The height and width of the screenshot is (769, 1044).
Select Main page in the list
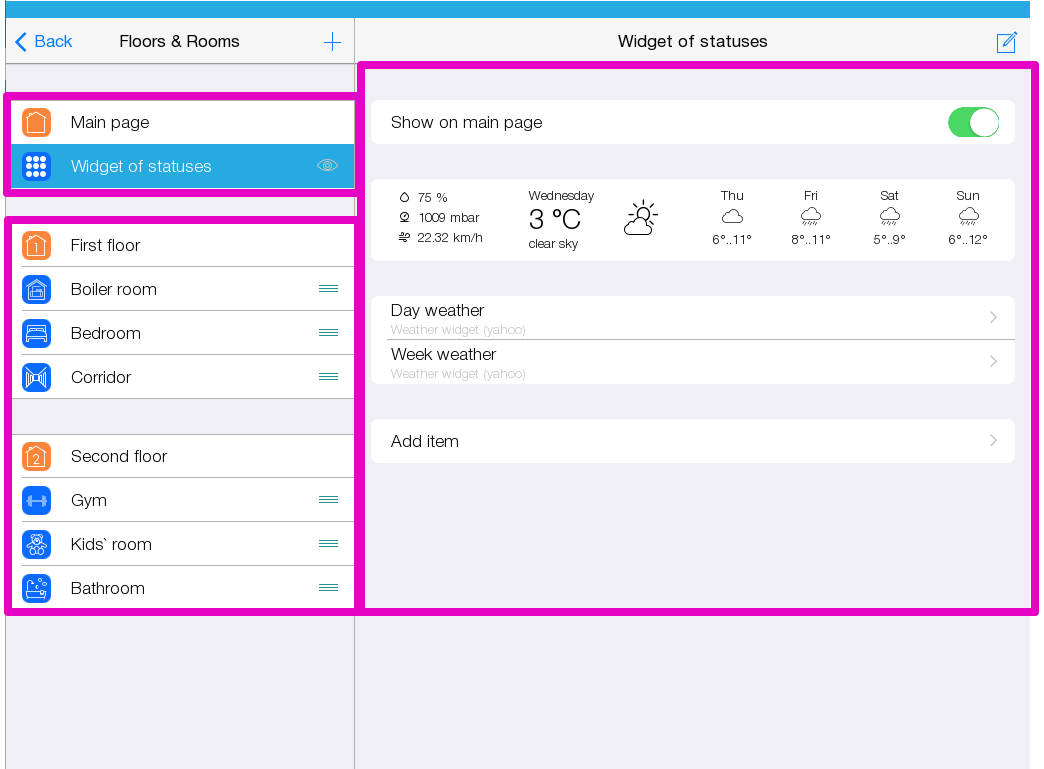(x=110, y=122)
